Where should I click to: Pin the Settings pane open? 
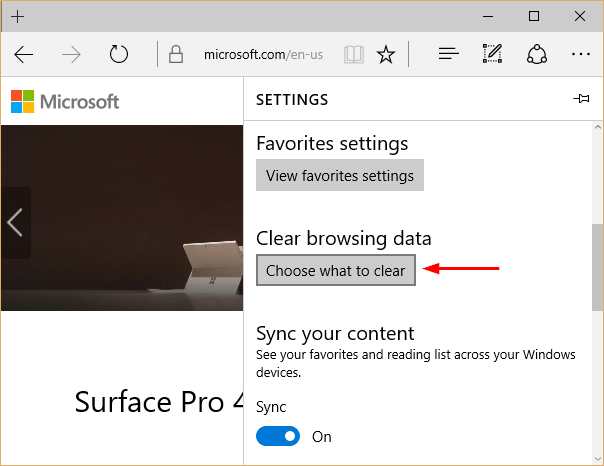[x=581, y=100]
